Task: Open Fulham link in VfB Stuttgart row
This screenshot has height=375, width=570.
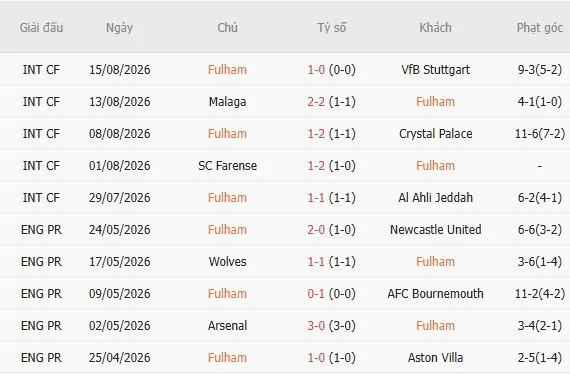Action: coord(227,69)
